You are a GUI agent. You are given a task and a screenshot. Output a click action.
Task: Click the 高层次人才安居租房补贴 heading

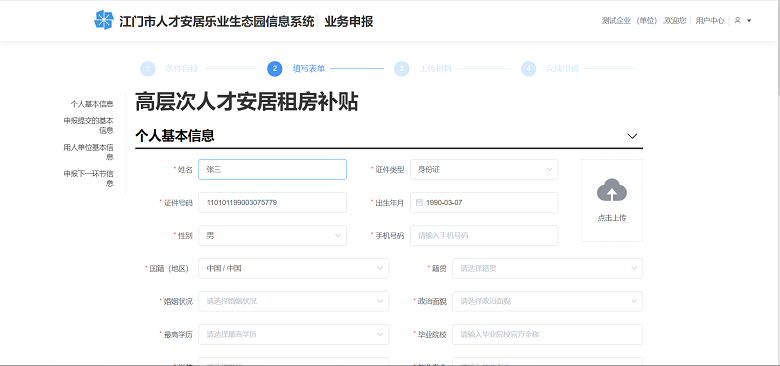click(x=246, y=102)
